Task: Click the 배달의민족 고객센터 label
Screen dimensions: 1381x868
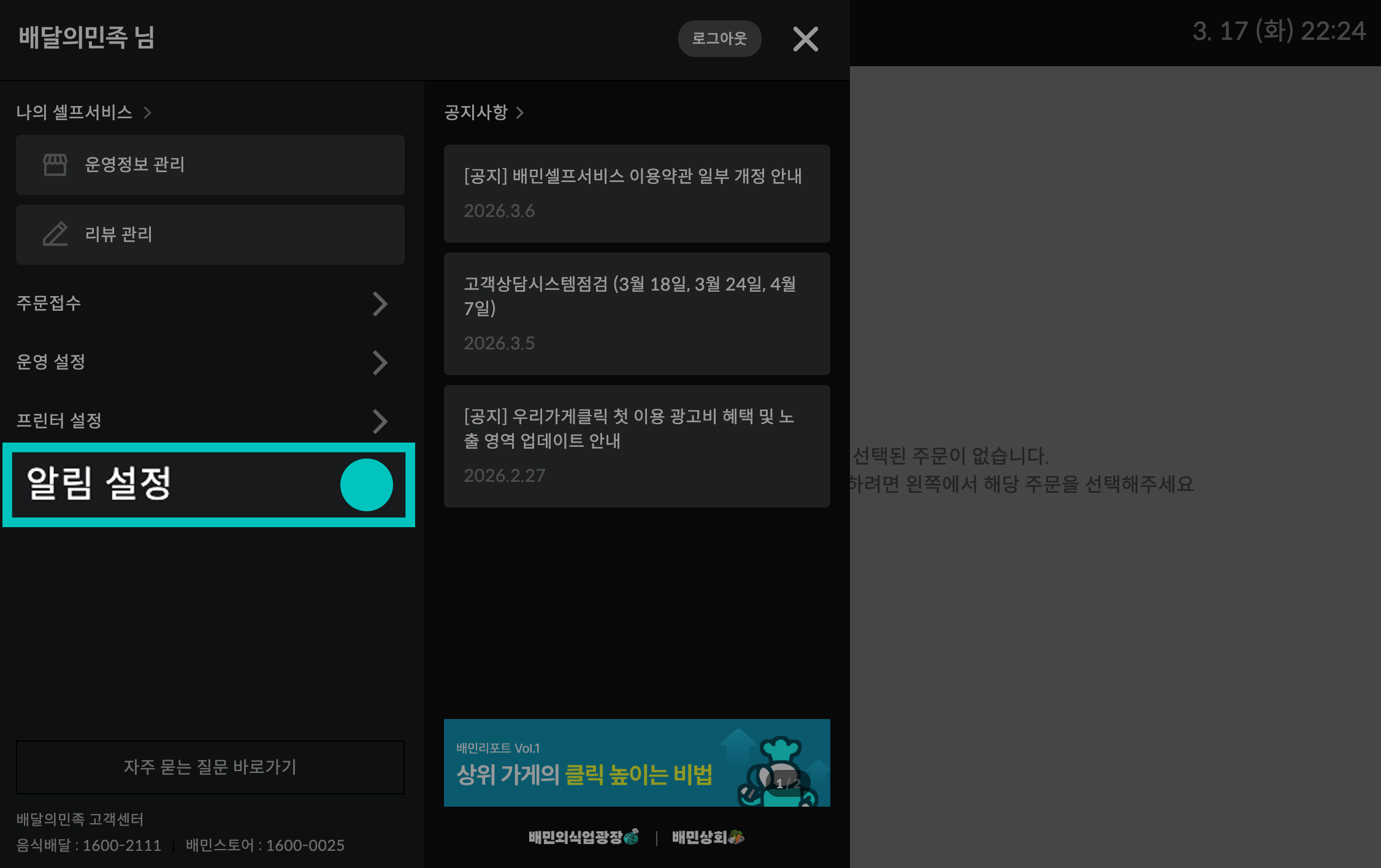Action: coord(80,820)
